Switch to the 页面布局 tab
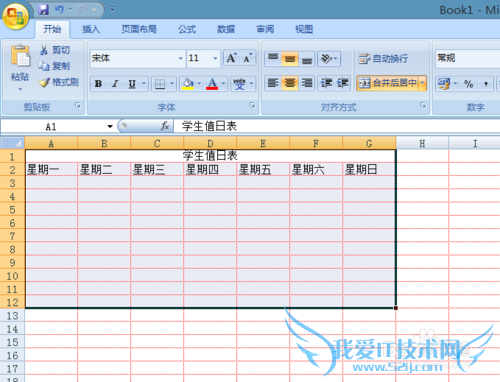500x382 pixels. 139,29
